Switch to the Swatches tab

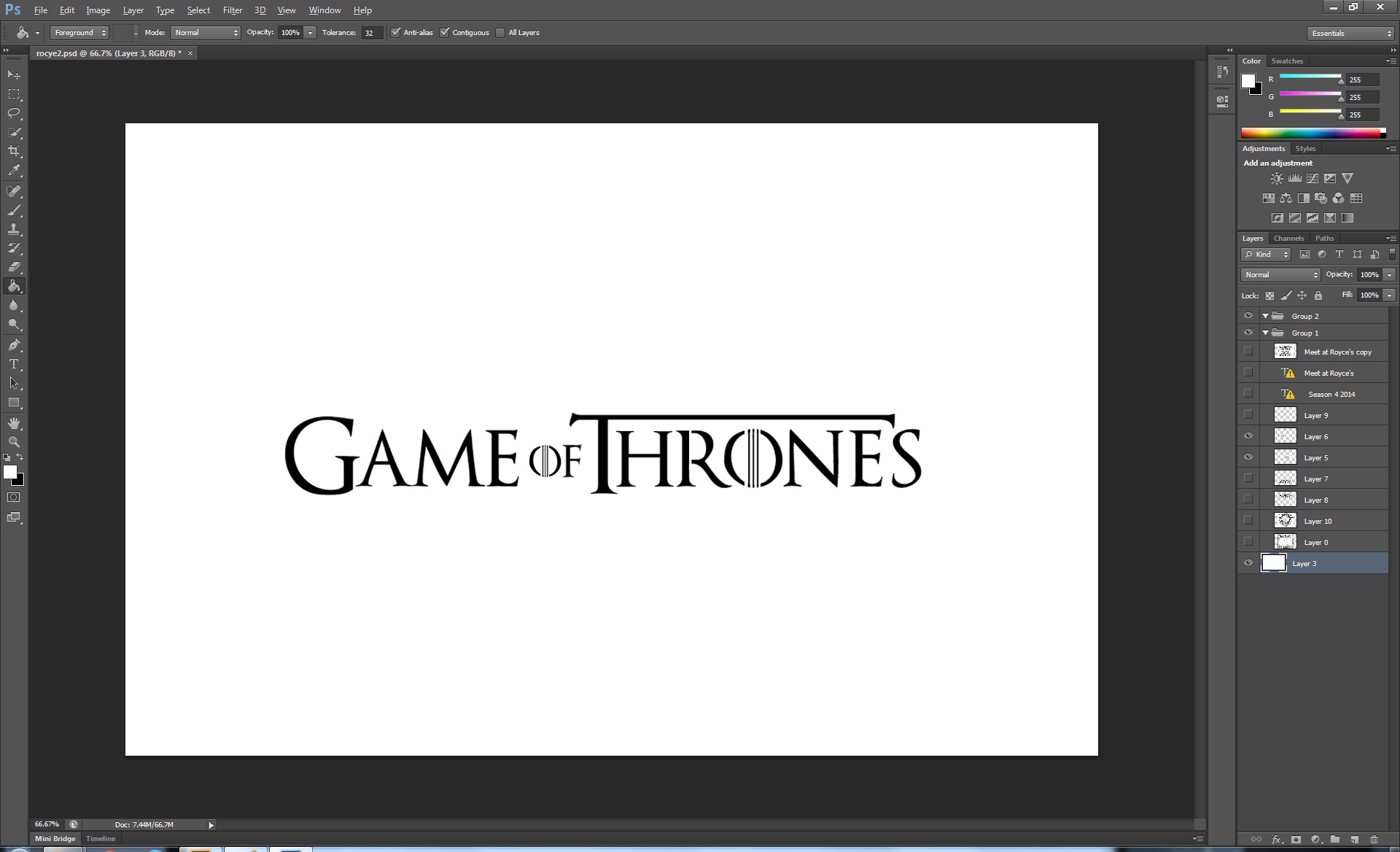(1287, 61)
